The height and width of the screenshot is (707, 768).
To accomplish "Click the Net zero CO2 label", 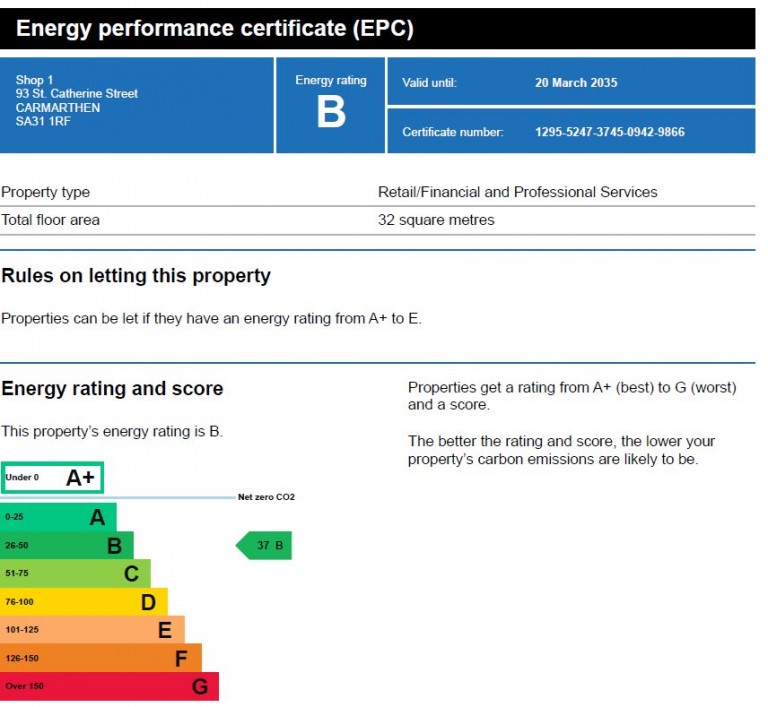I will click(x=266, y=497).
